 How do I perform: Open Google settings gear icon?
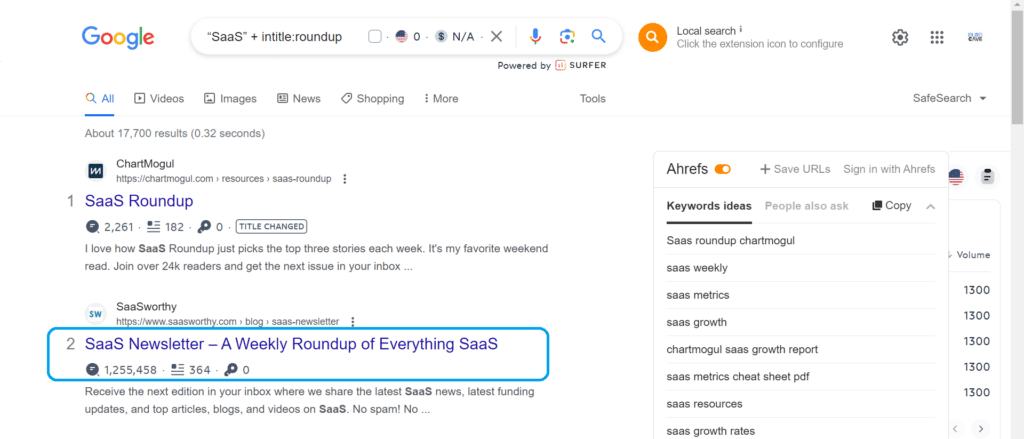click(x=900, y=37)
